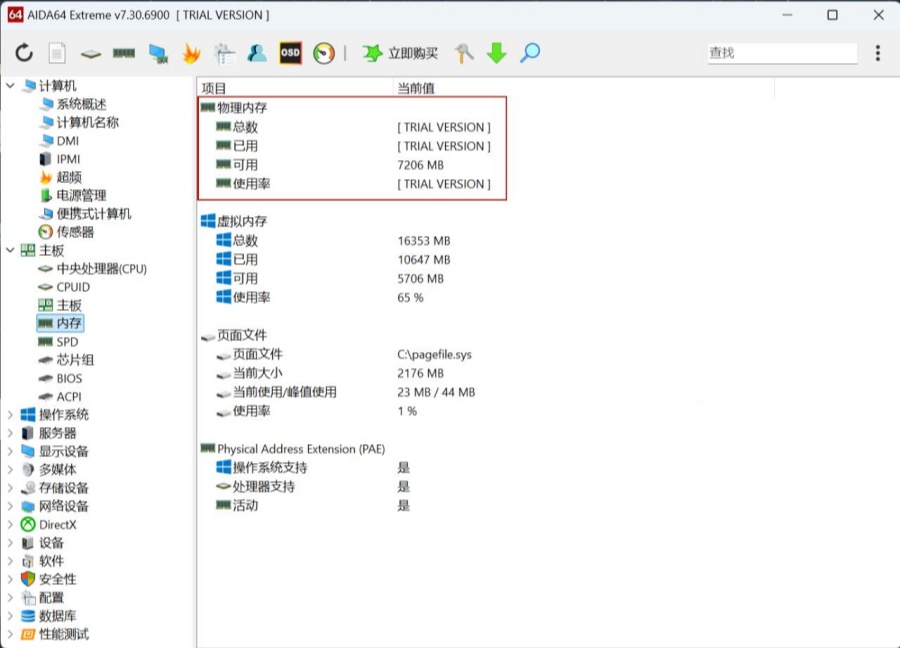Select the 65 % usage value
900x648 pixels.
click(410, 297)
